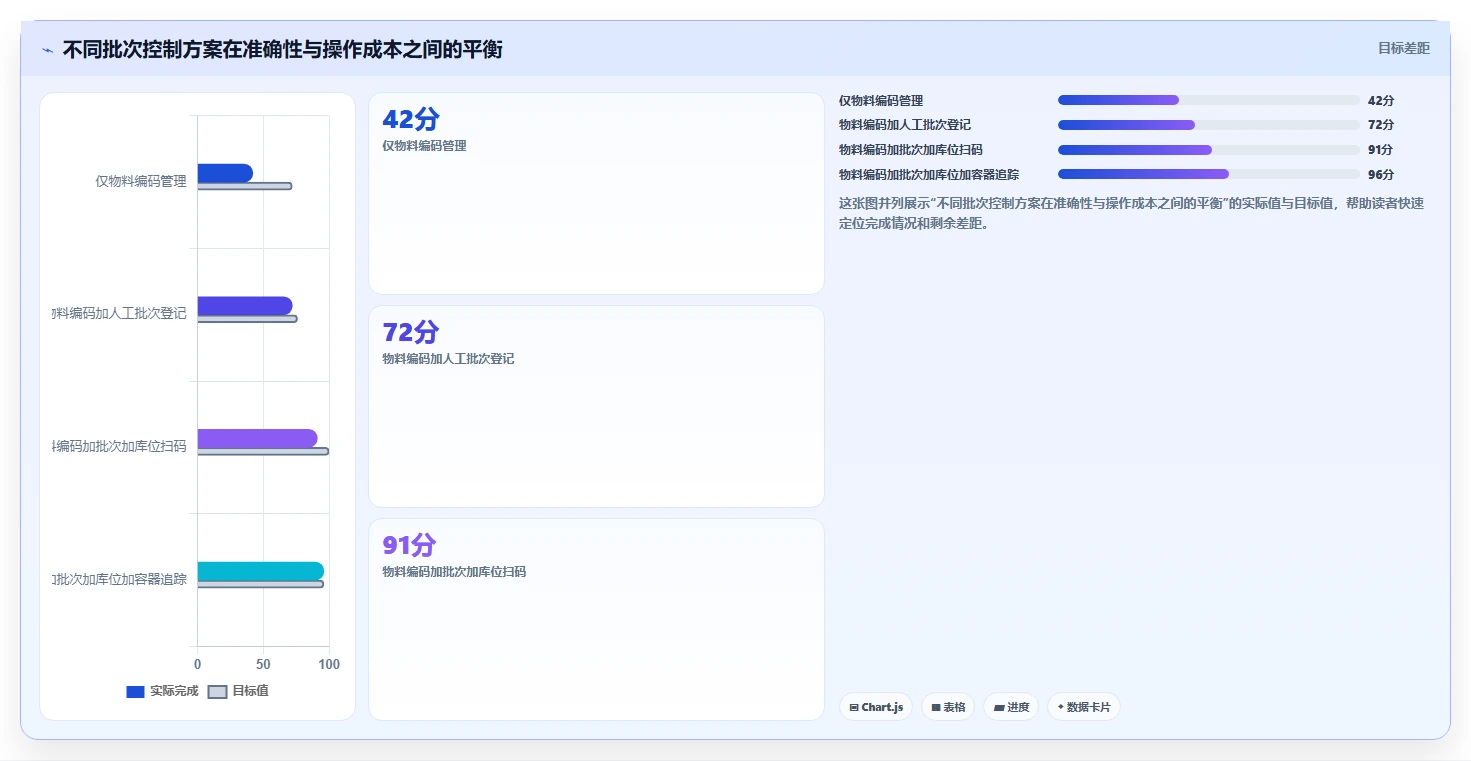Click the 91分 data card value
This screenshot has width=1471, height=761.
click(410, 545)
